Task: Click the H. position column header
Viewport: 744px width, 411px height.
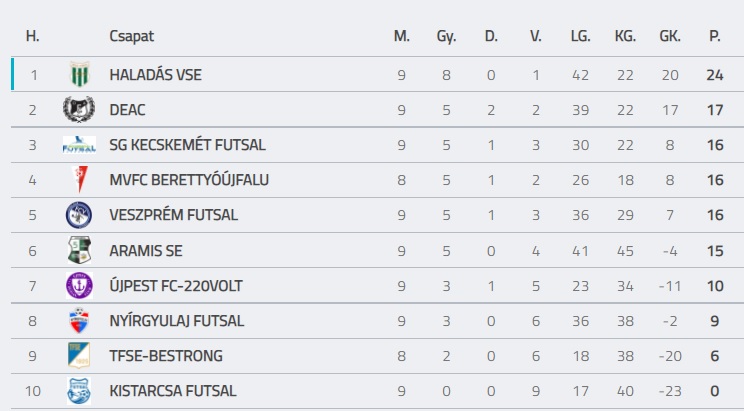Action: 33,37
